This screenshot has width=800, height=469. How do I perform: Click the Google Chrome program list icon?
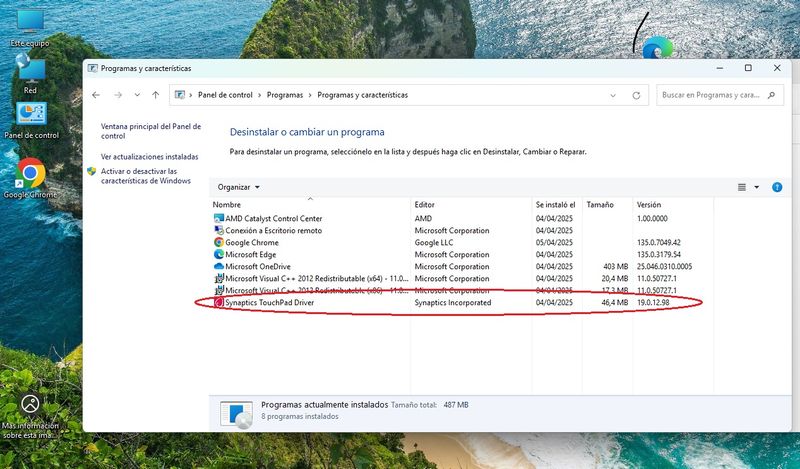pos(219,242)
